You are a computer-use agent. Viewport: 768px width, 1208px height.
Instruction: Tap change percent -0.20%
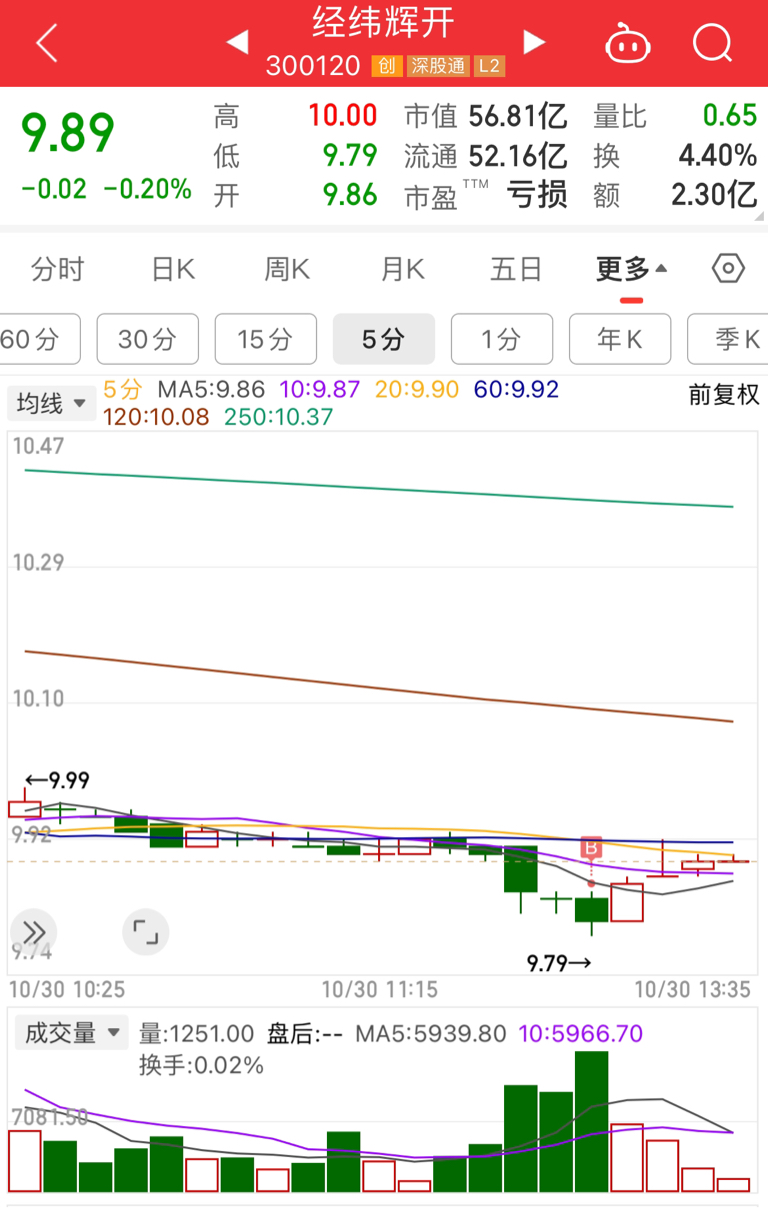pos(148,189)
